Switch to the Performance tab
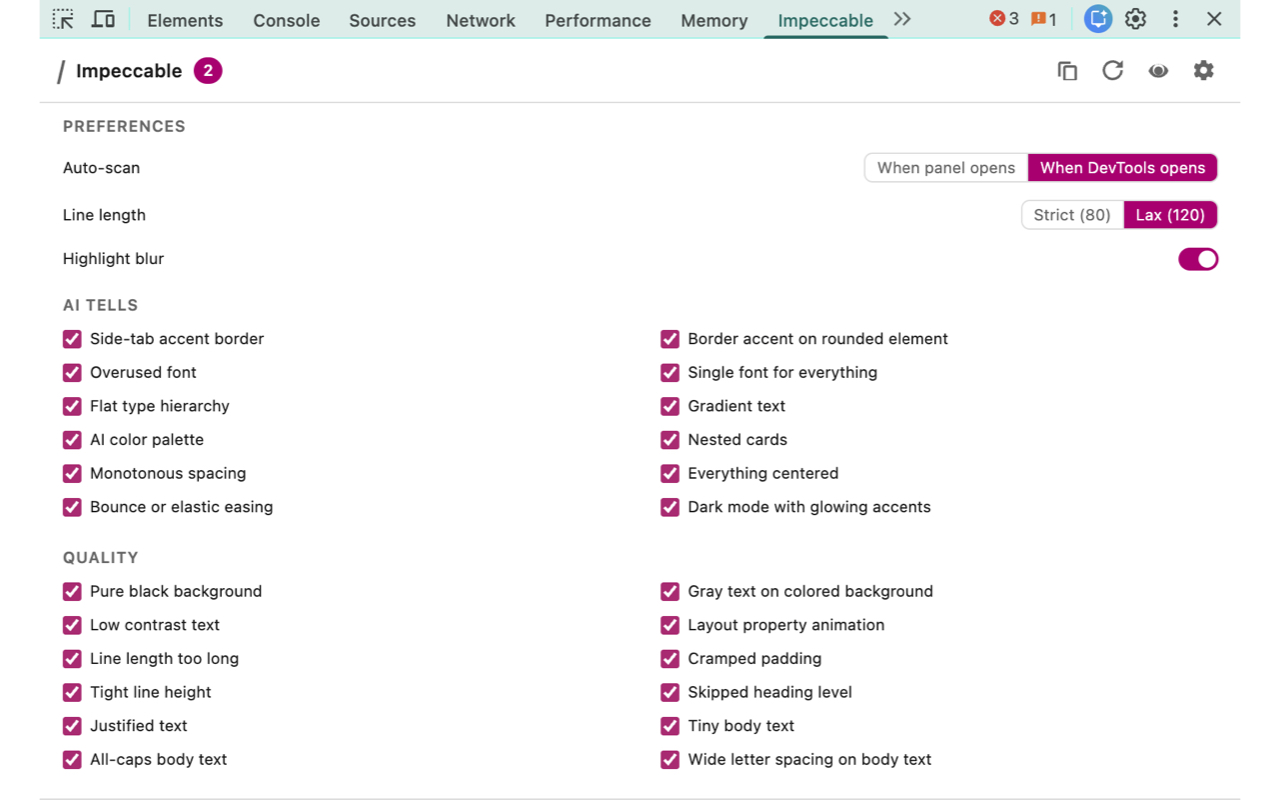This screenshot has height=800, width=1280. [x=598, y=20]
